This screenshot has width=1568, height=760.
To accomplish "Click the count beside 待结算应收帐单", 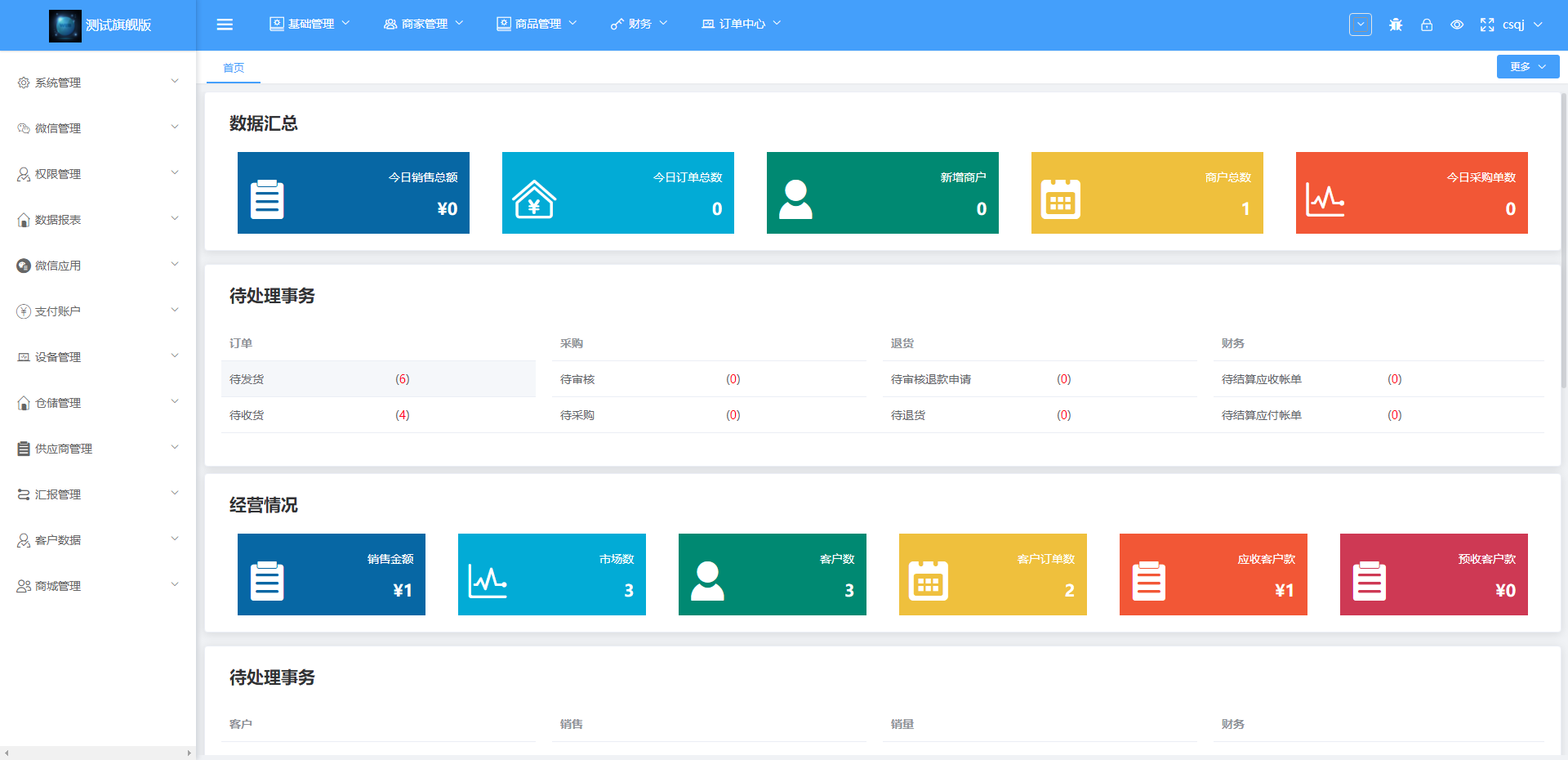I will [1394, 379].
